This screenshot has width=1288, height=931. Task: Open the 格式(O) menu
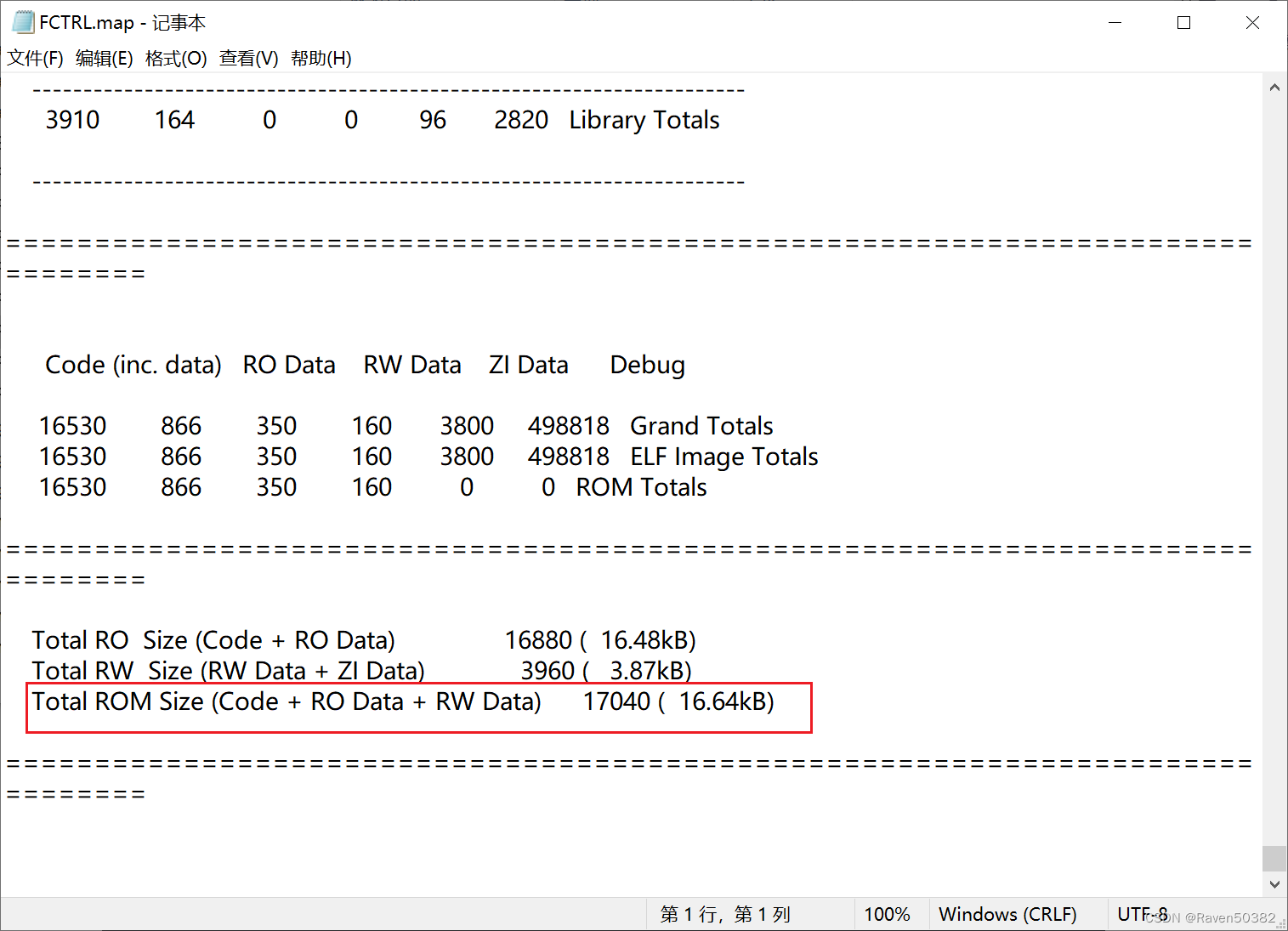(x=176, y=58)
